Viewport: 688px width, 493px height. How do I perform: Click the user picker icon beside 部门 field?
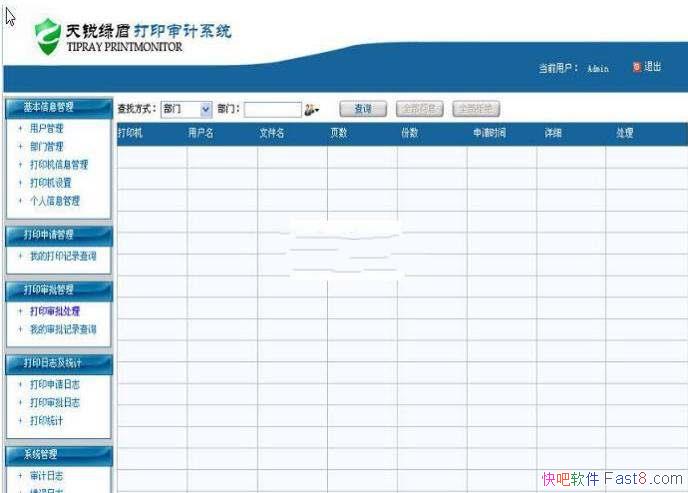tap(311, 109)
